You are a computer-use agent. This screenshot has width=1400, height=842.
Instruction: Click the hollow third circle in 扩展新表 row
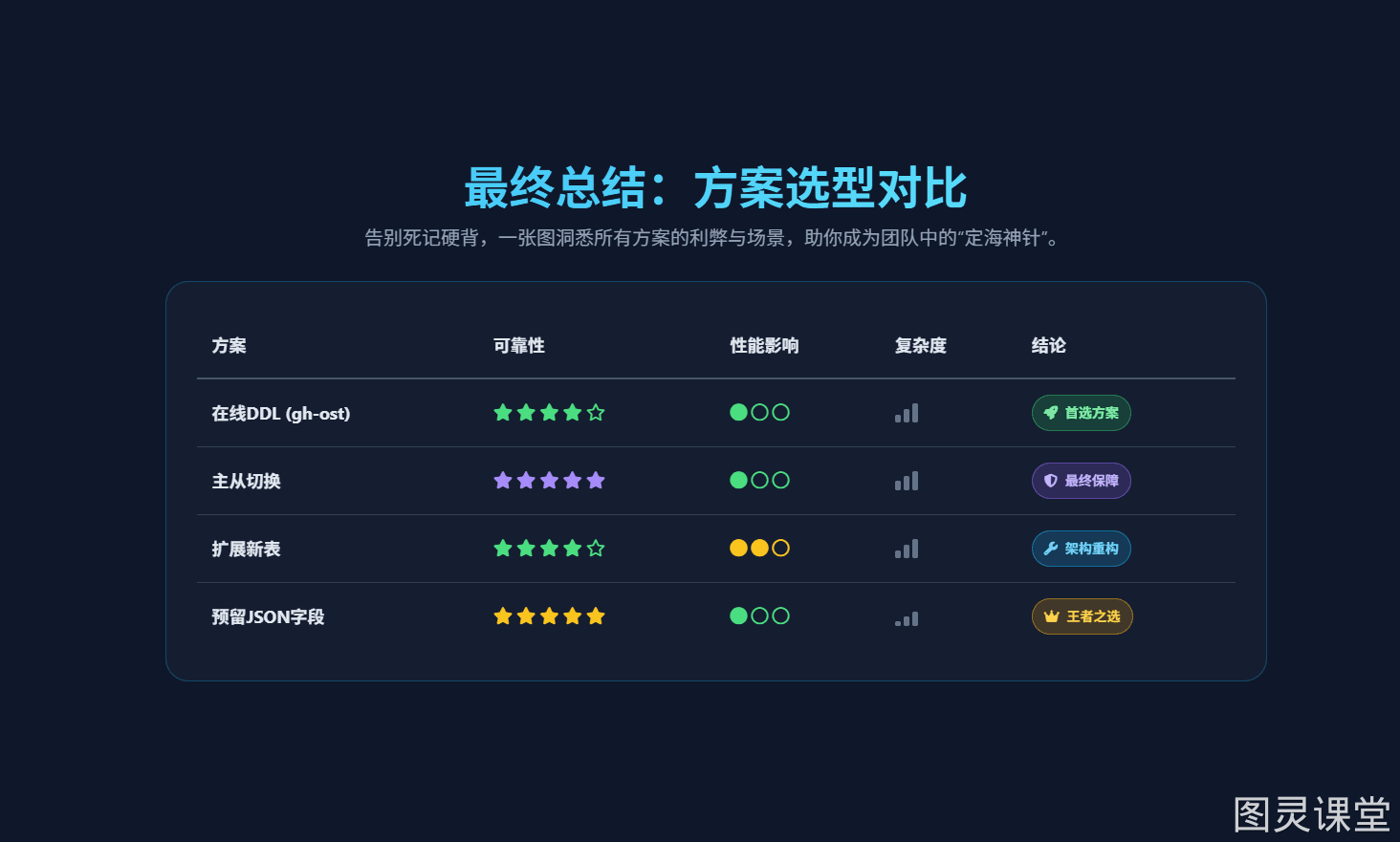(780, 548)
